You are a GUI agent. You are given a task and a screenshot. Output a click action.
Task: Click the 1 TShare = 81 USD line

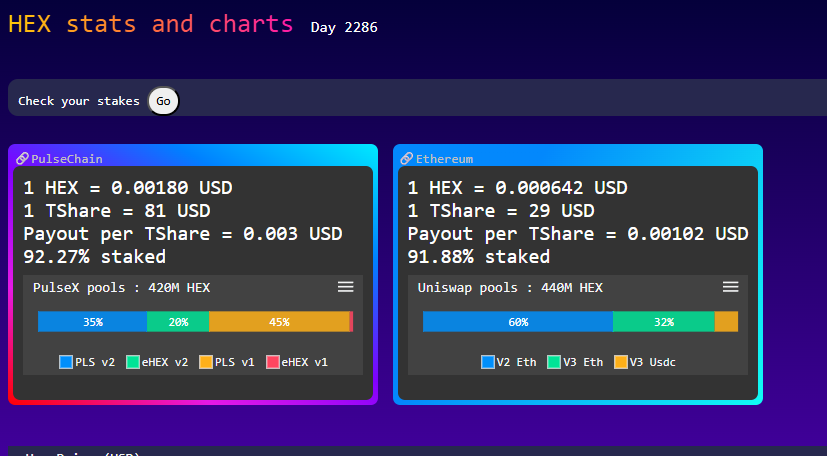(117, 211)
